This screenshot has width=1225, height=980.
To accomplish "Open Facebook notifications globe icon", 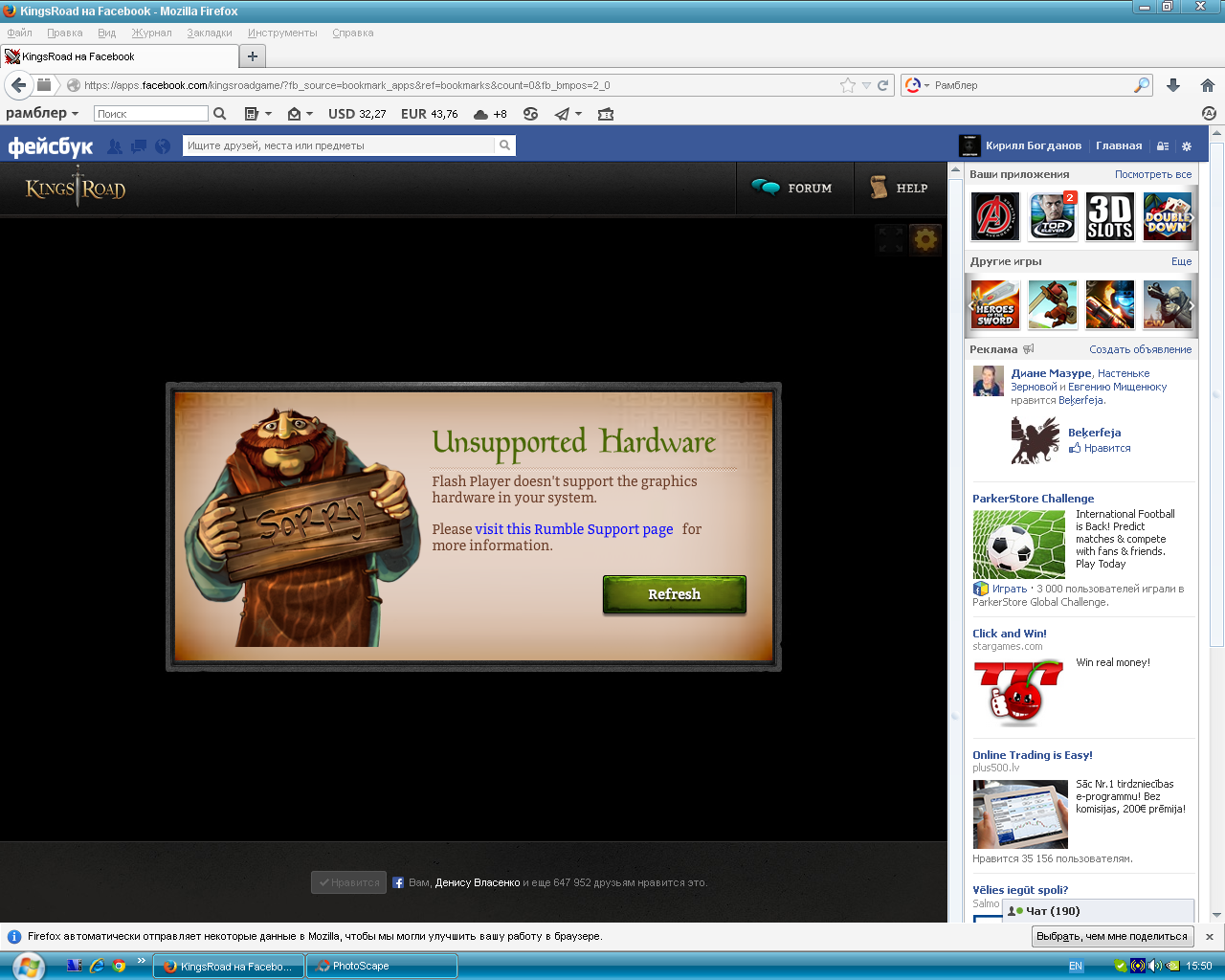I will tap(163, 146).
